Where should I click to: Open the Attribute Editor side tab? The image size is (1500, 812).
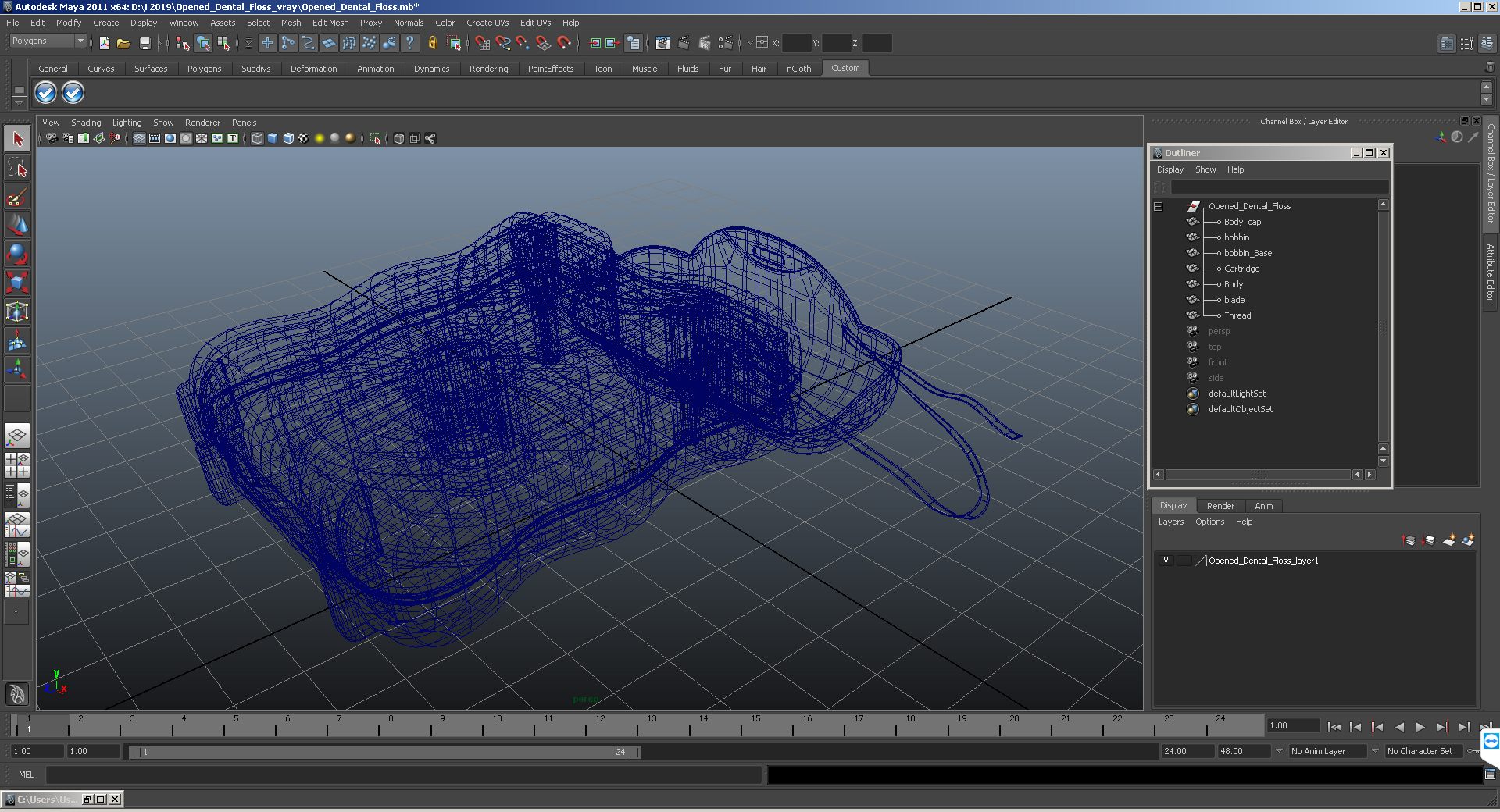[1491, 272]
